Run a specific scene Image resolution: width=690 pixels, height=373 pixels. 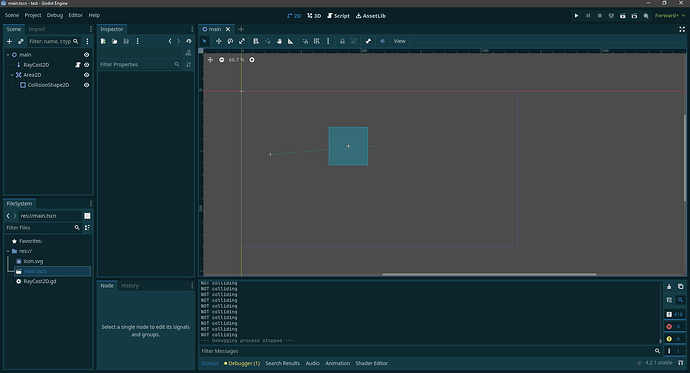pos(634,15)
